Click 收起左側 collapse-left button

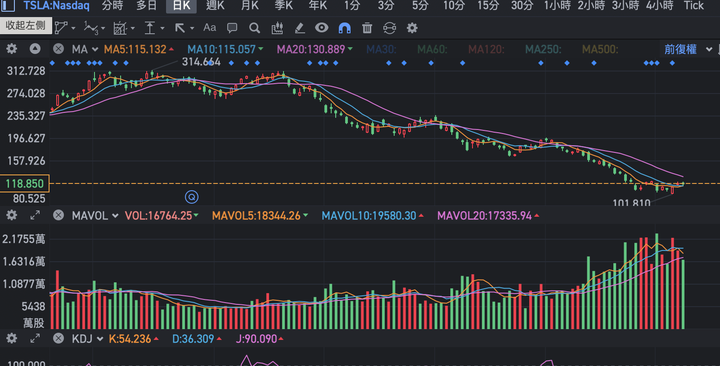(x=25, y=25)
